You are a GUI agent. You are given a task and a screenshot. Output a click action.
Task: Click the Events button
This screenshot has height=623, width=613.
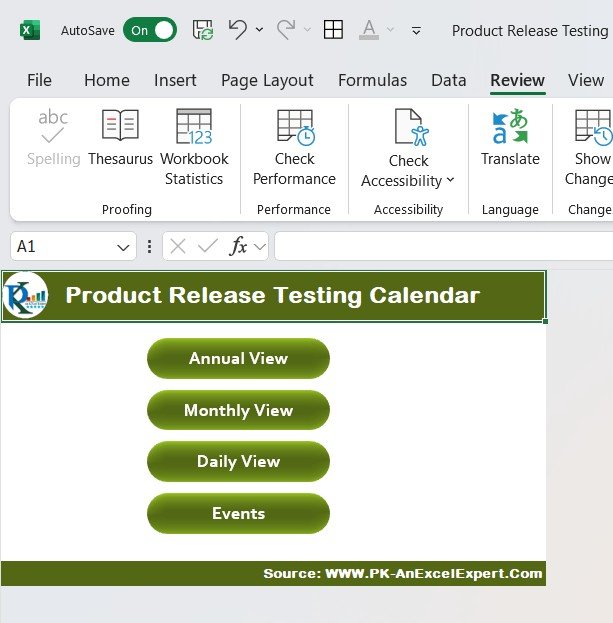click(238, 513)
